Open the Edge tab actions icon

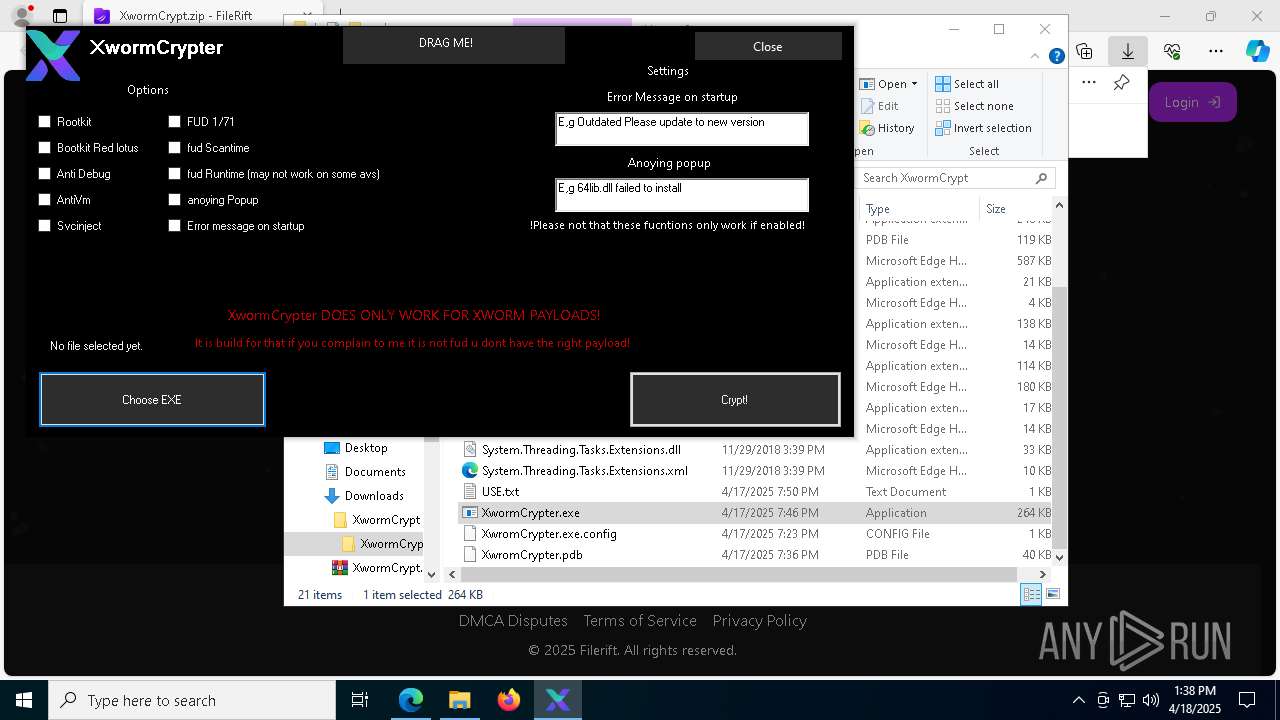tap(60, 16)
